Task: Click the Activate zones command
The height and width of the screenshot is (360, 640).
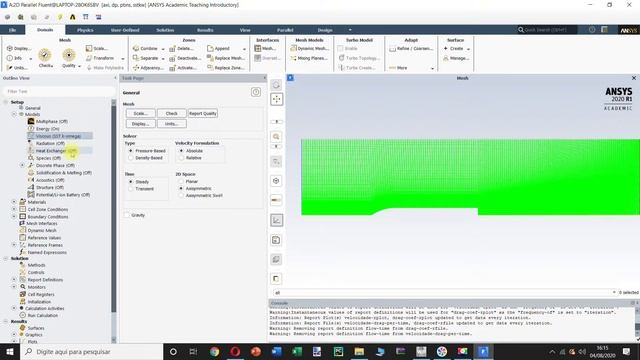Action: 183,68
